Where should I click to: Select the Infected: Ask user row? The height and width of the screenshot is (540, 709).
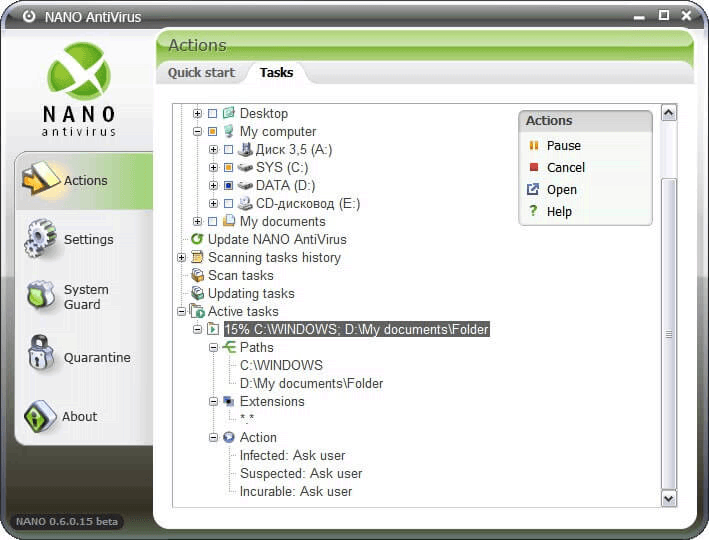coord(292,455)
